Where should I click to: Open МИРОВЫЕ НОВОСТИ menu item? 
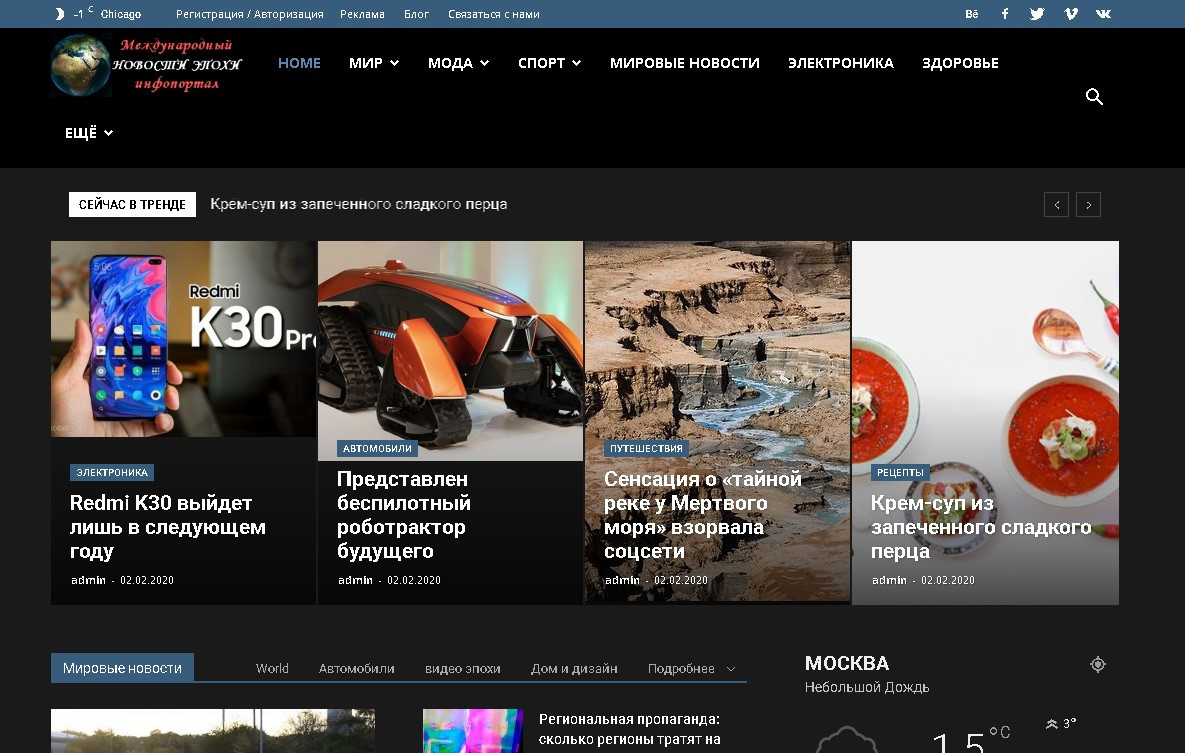tap(685, 63)
